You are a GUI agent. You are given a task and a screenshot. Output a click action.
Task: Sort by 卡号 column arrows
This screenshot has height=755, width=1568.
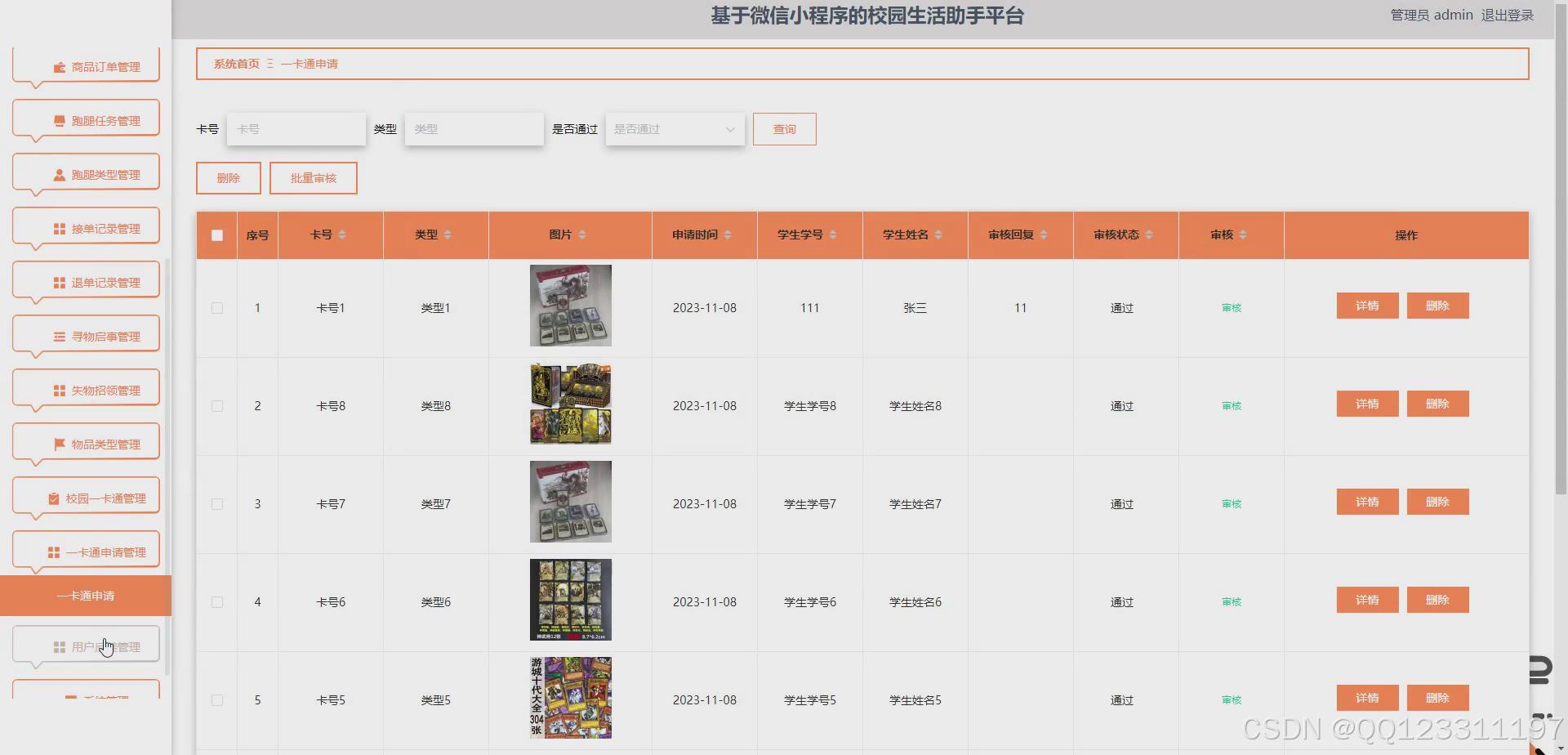coord(342,235)
